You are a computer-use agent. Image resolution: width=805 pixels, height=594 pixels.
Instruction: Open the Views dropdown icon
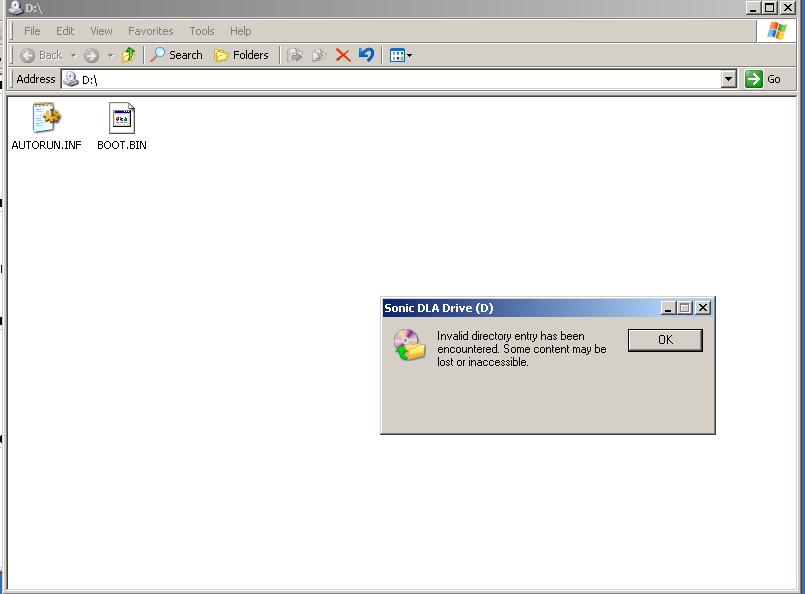pos(400,55)
